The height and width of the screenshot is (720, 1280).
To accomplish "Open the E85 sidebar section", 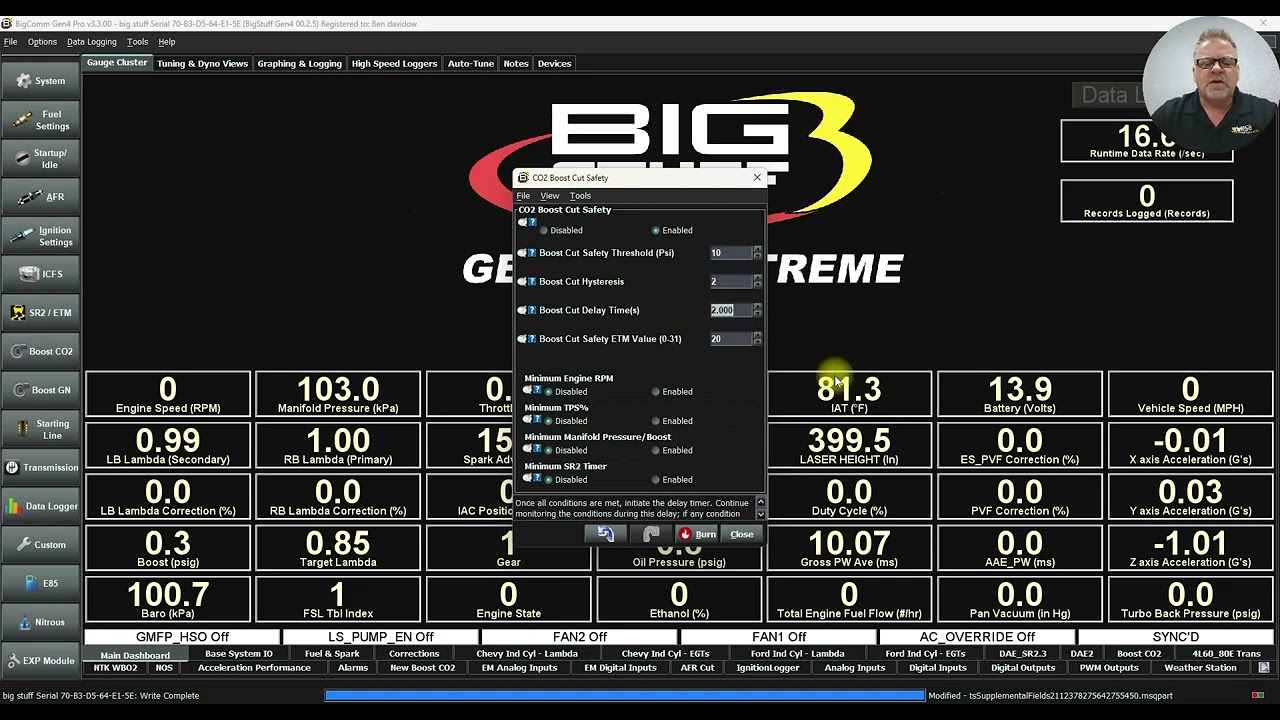I will tap(41, 583).
